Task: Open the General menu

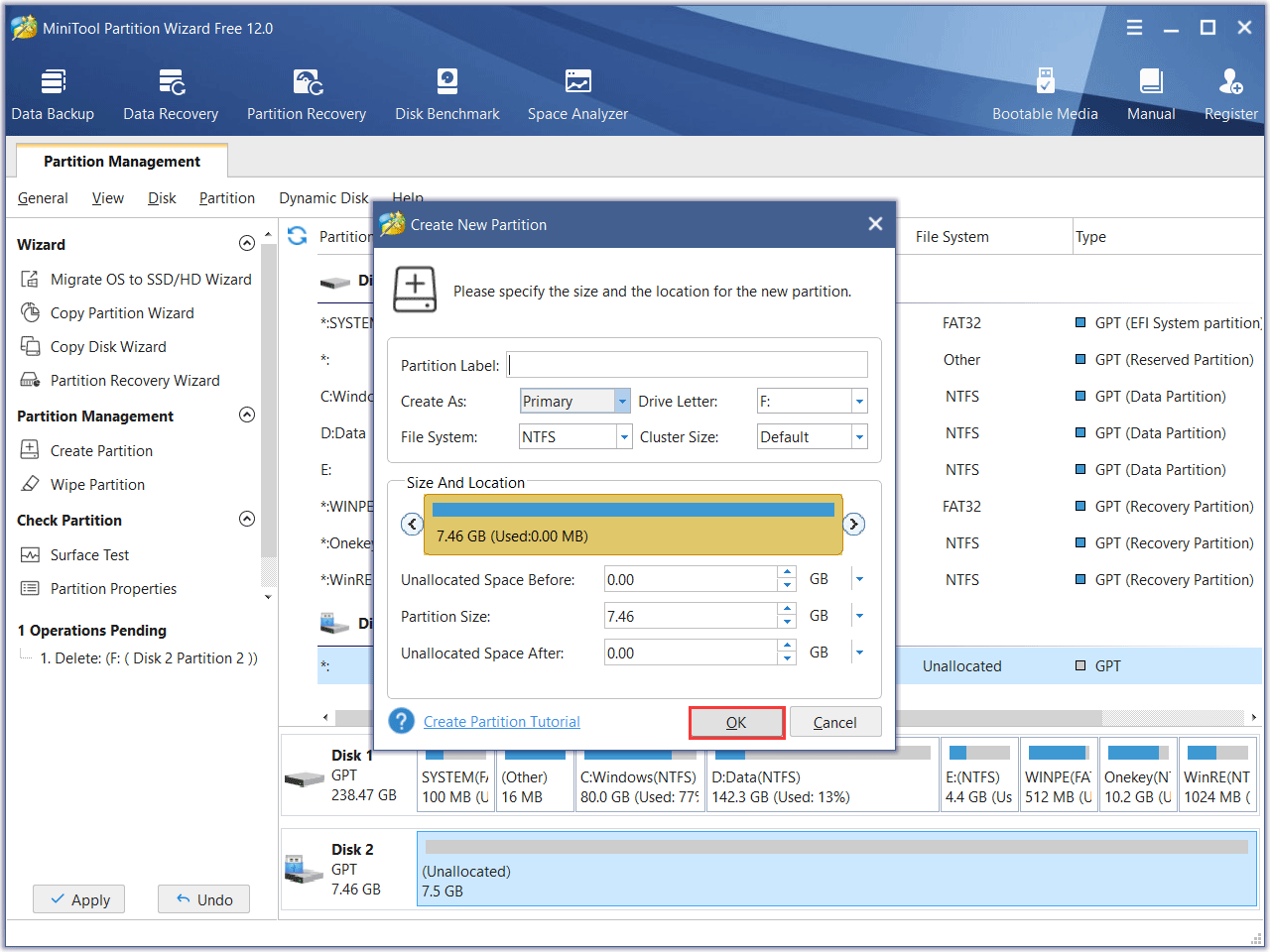Action: click(43, 198)
